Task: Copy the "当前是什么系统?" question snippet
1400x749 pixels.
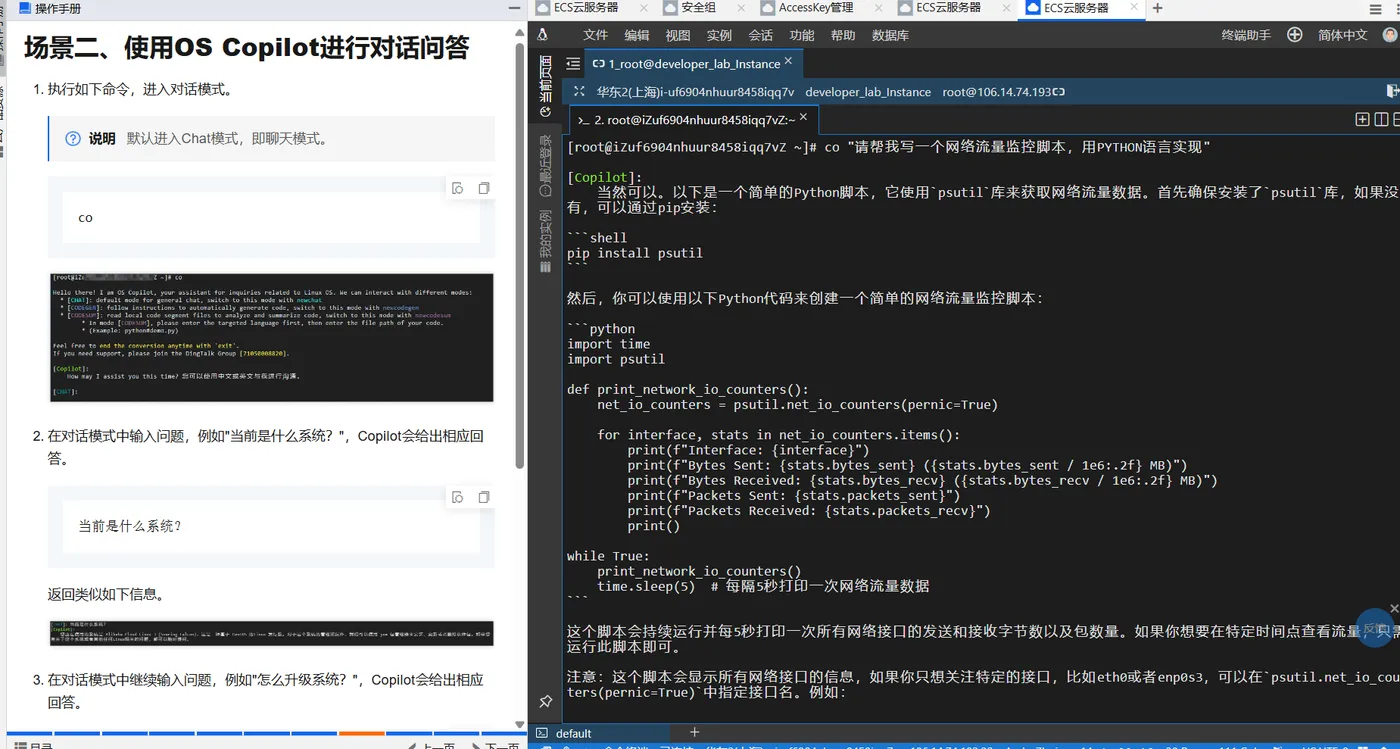Action: tap(484, 496)
